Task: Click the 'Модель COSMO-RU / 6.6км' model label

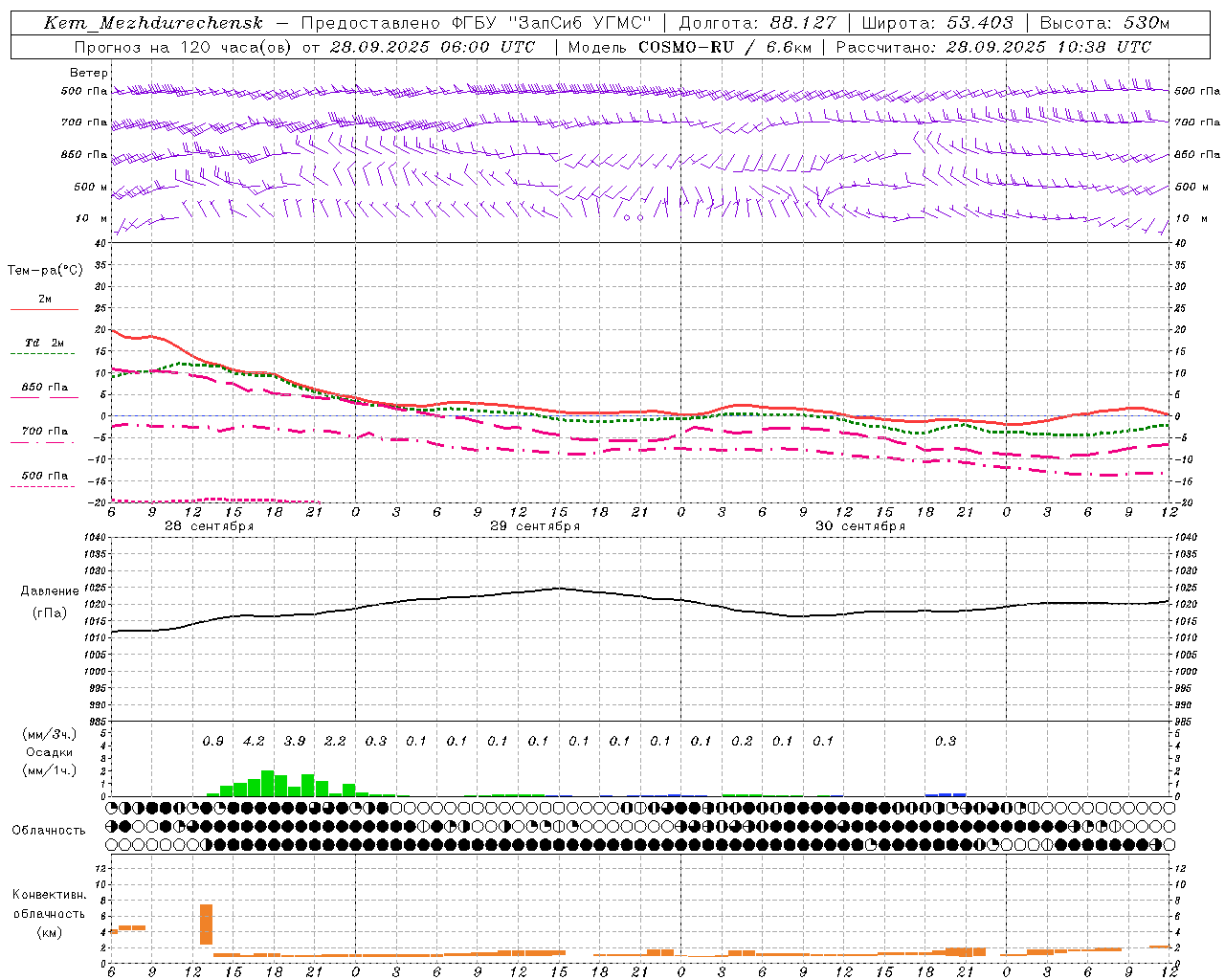Action: click(689, 47)
